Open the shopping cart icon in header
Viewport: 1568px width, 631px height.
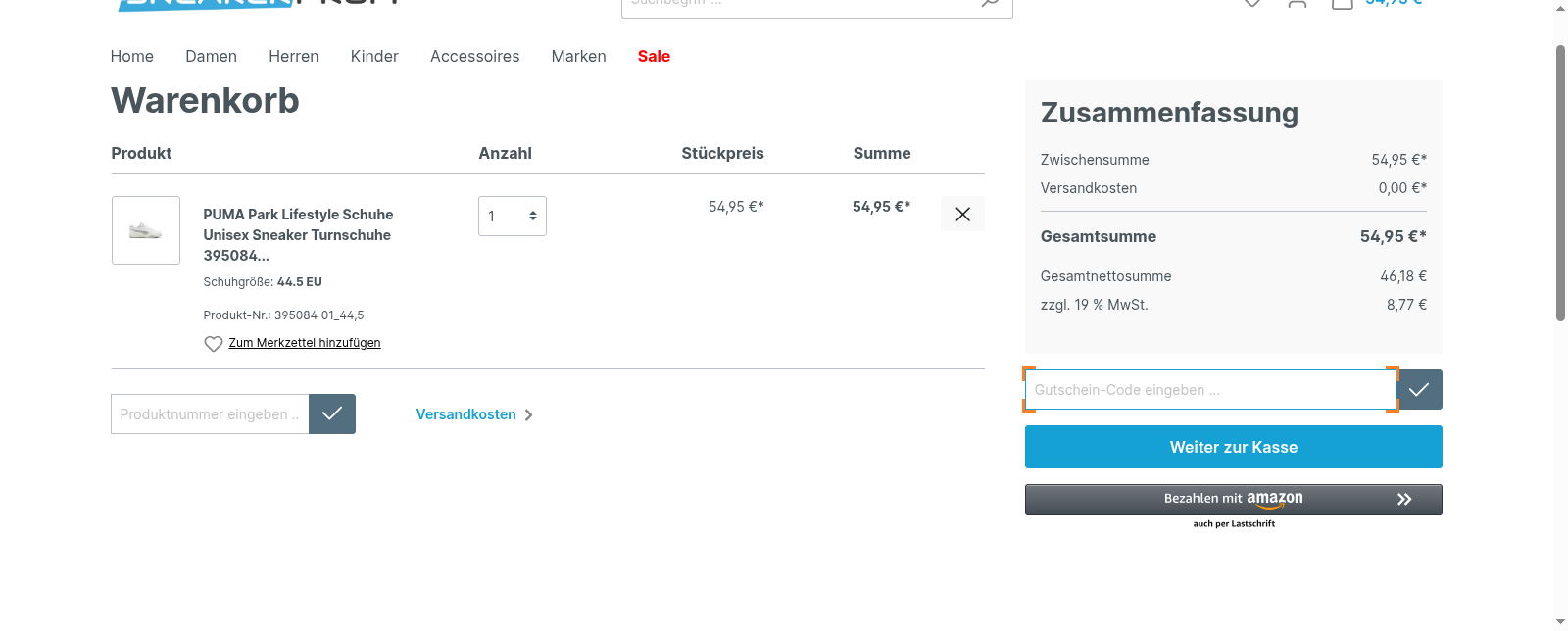1343,4
